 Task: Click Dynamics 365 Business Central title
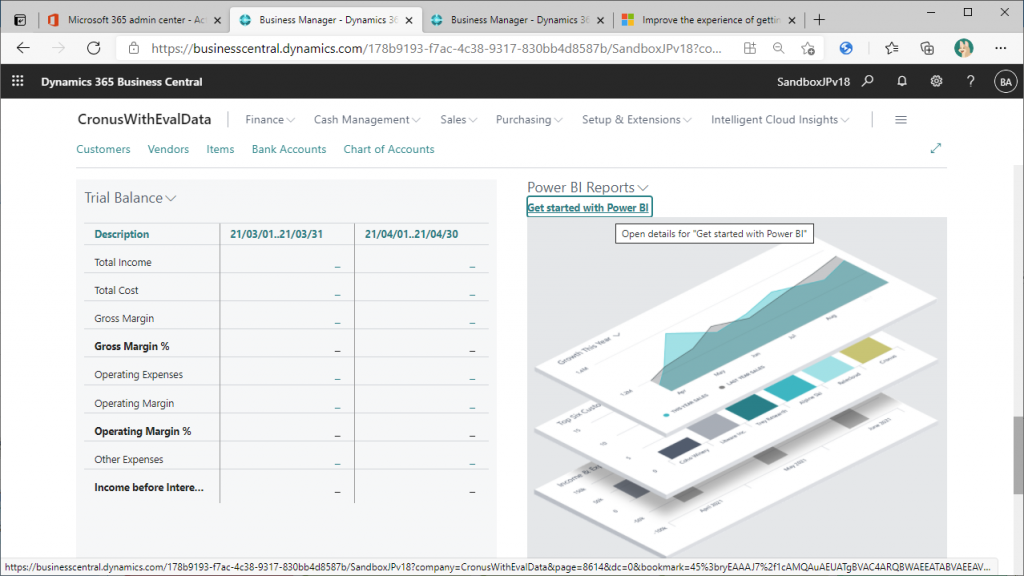coord(121,82)
